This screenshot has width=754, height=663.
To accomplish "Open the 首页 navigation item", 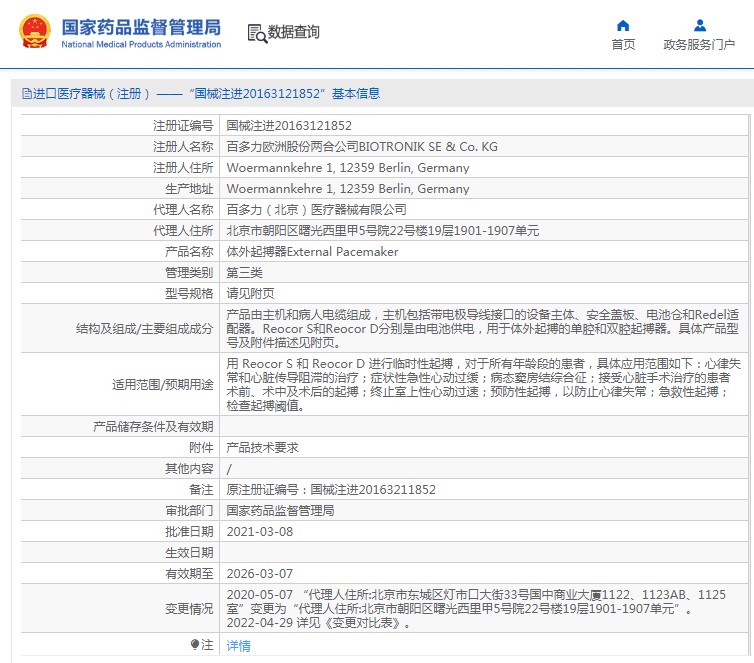I will pyautogui.click(x=623, y=44).
